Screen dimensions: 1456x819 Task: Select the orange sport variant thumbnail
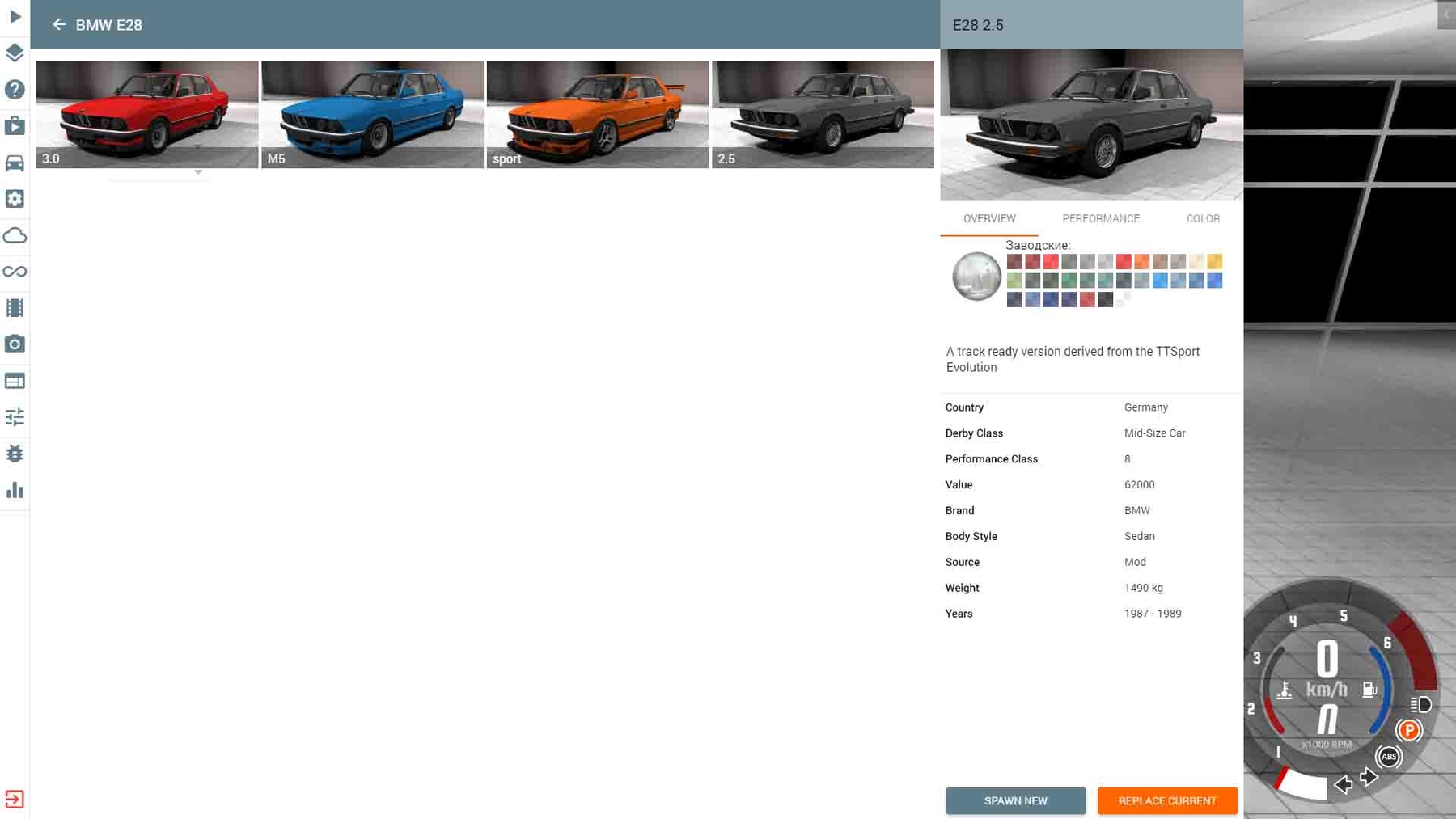tap(597, 114)
